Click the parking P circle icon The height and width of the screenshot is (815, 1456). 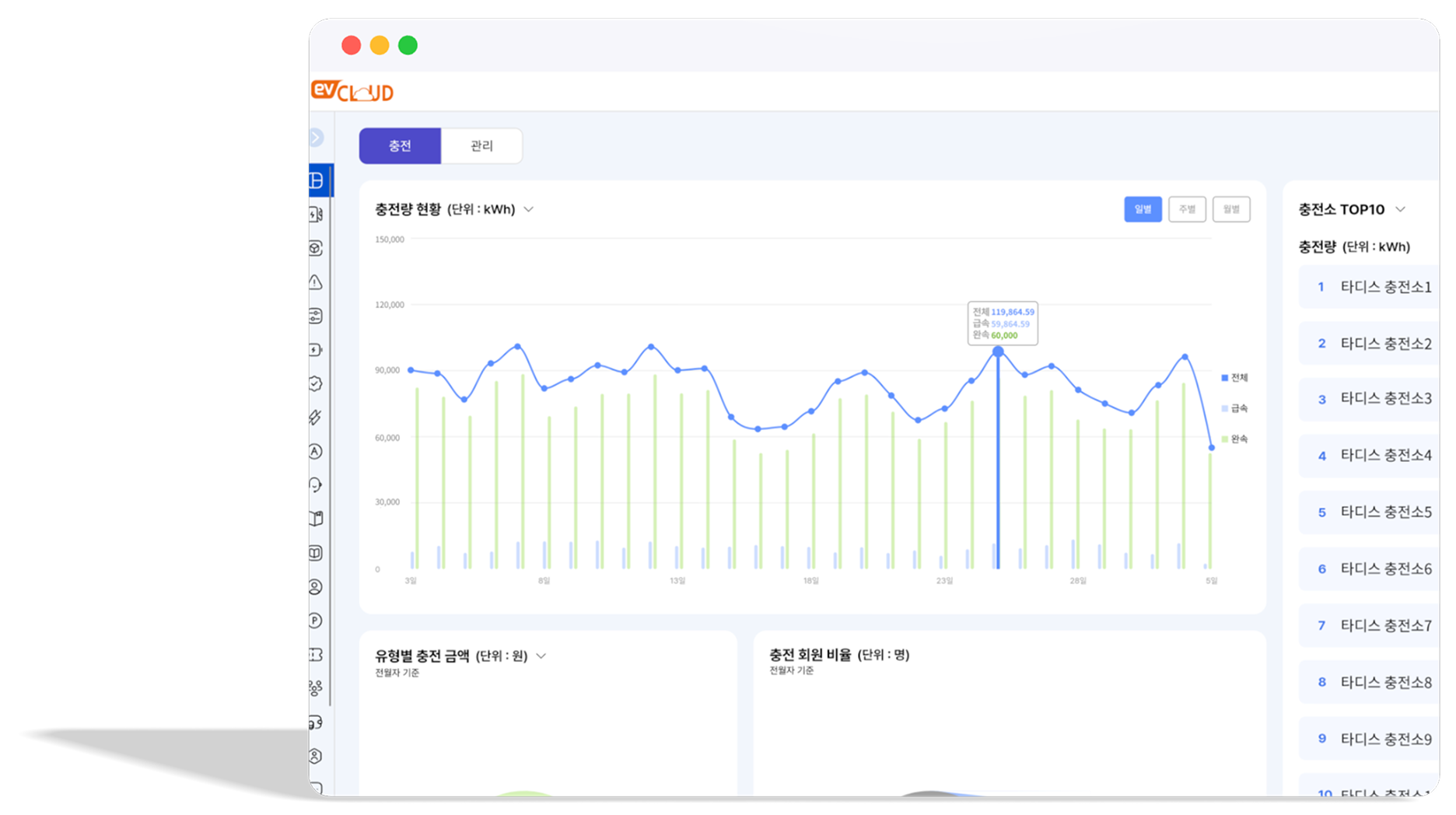click(x=316, y=621)
